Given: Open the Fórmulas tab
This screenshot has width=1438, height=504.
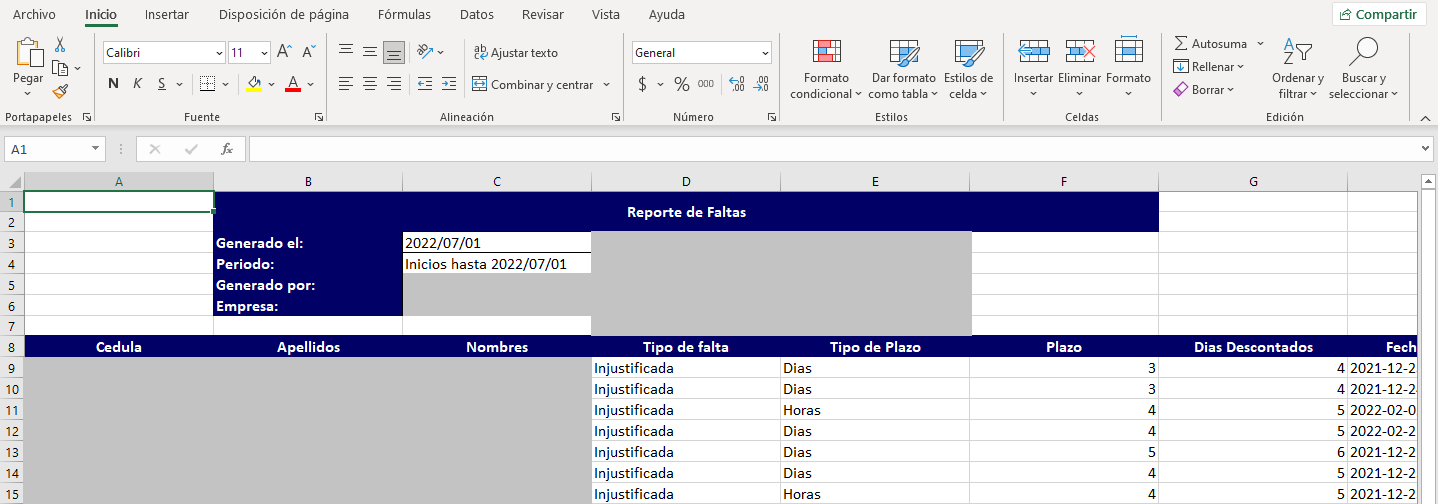Looking at the screenshot, I should 405,15.
